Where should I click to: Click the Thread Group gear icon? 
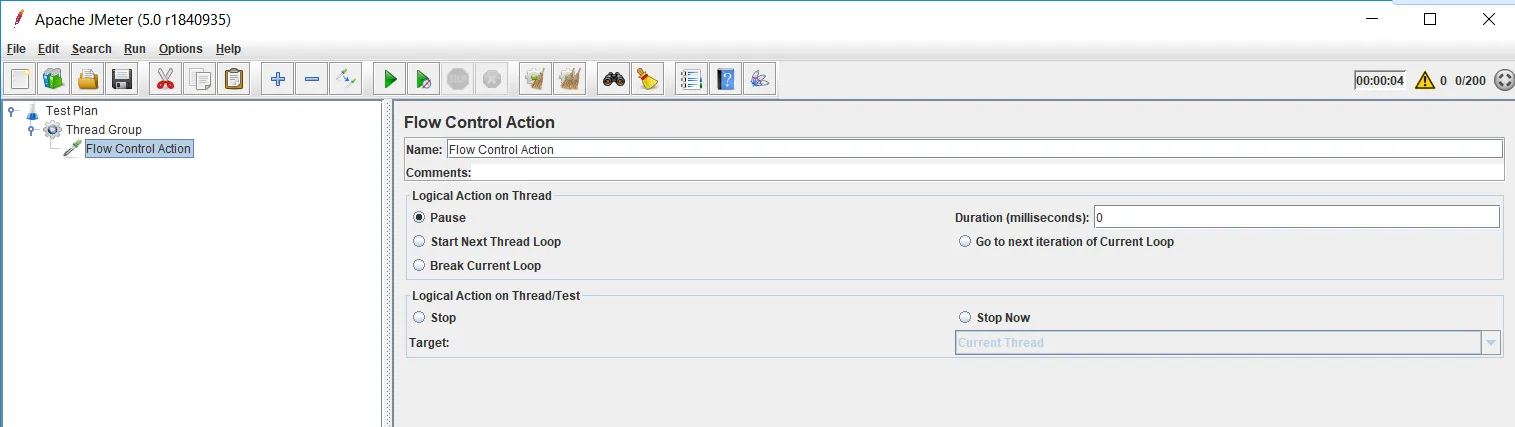click(52, 129)
